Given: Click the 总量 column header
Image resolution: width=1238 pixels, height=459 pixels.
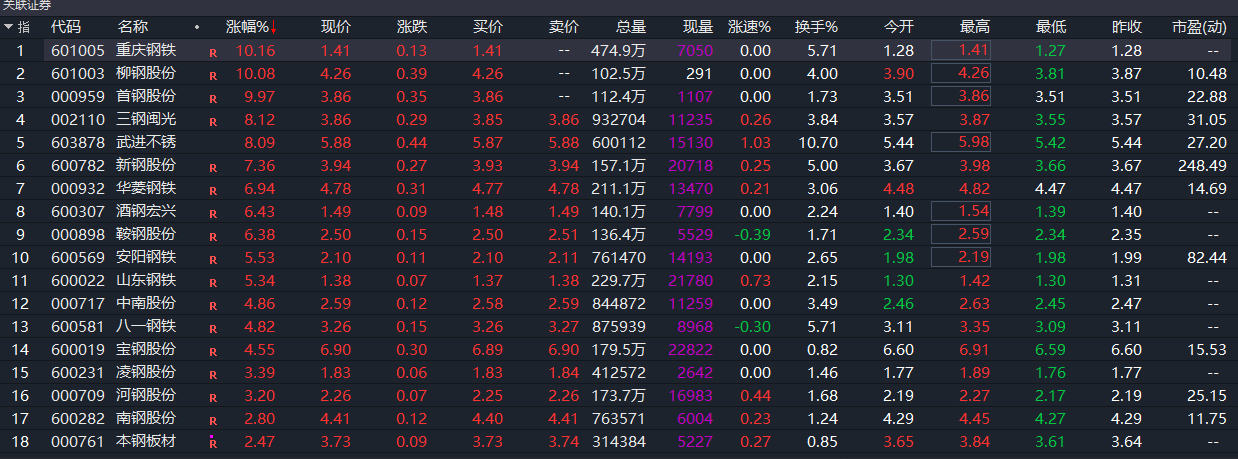Looking at the screenshot, I should coord(631,27).
